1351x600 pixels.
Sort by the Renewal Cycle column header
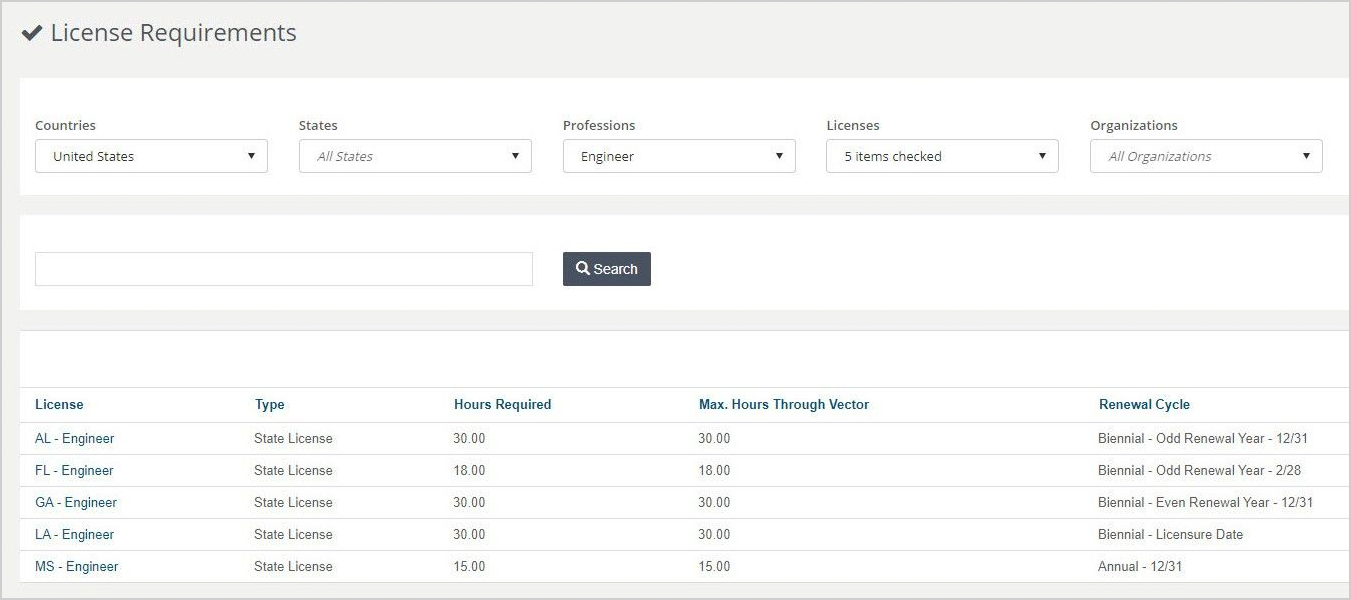point(1144,405)
